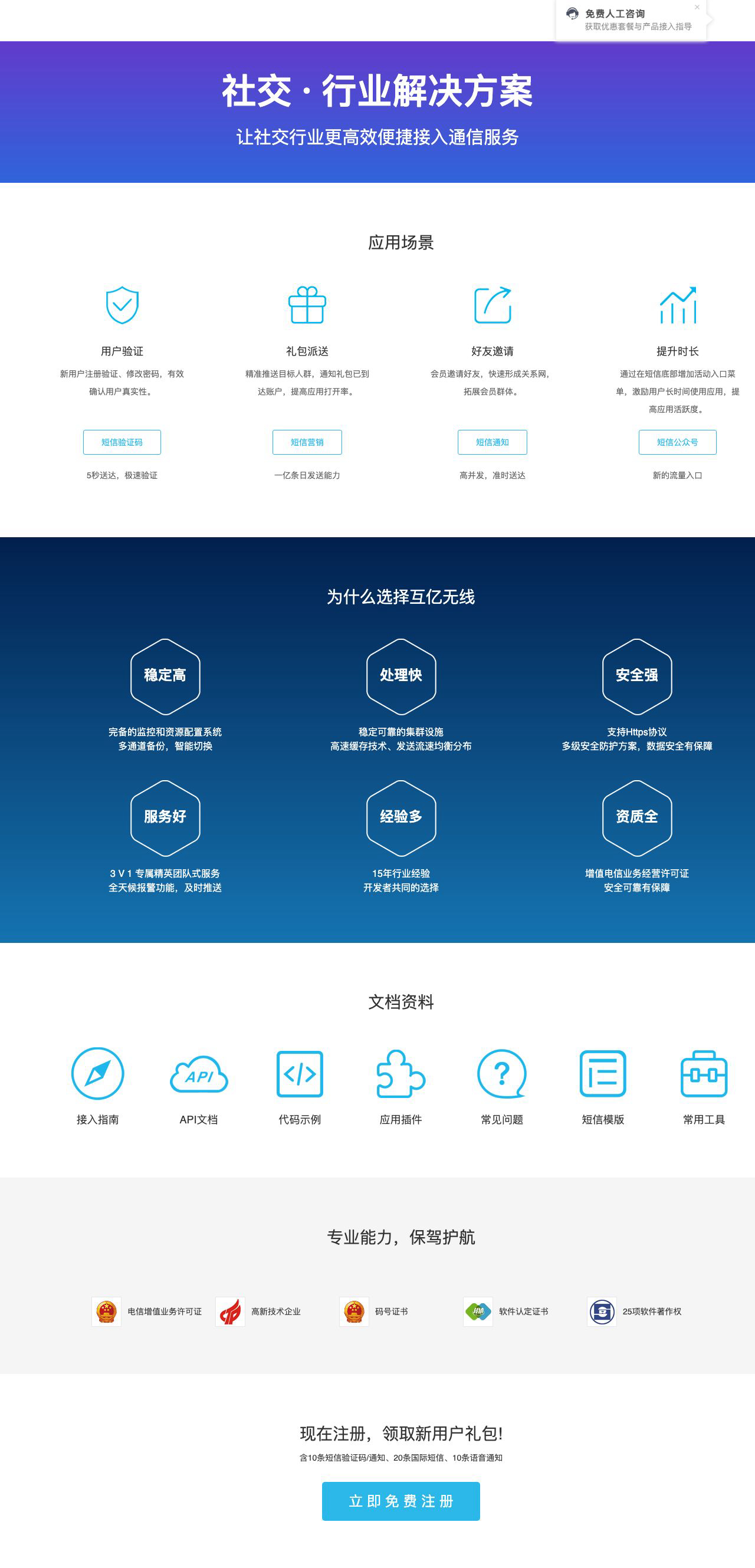Viewport: 755px width, 1568px height.
Task: Click the green logo beside 软件认定证书
Action: click(x=478, y=1311)
